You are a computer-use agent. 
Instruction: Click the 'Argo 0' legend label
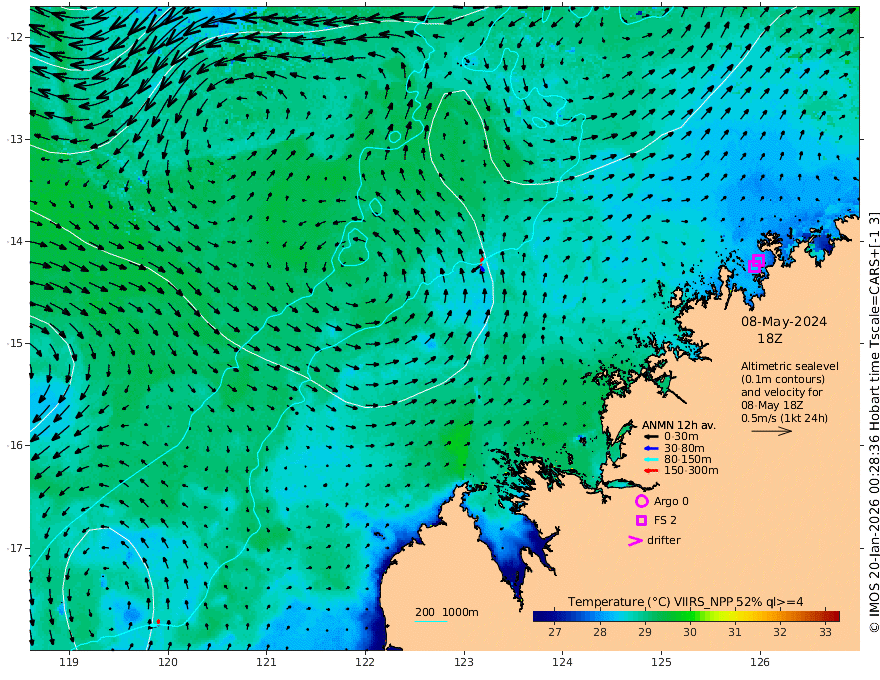[671, 501]
